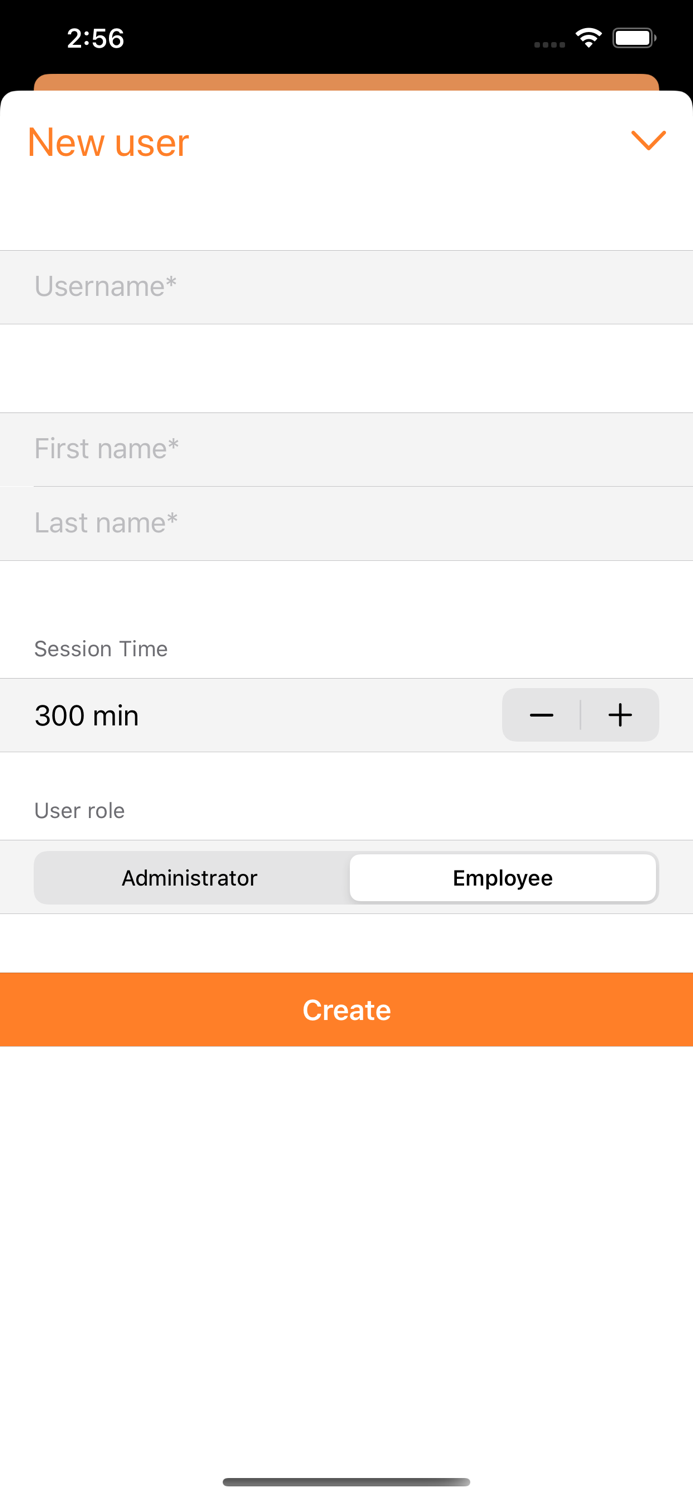Select the Employee role
Screen dimensions: 693x1500
(503, 877)
